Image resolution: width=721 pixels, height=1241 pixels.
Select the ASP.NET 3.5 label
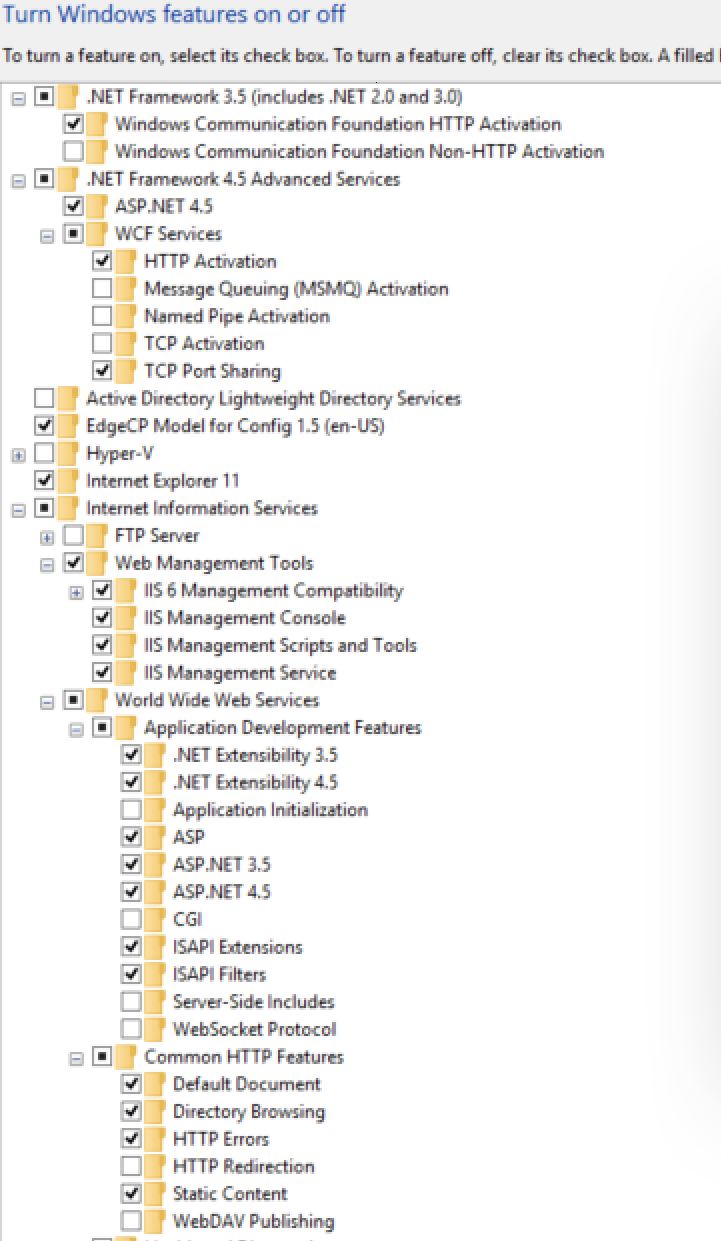click(x=221, y=864)
